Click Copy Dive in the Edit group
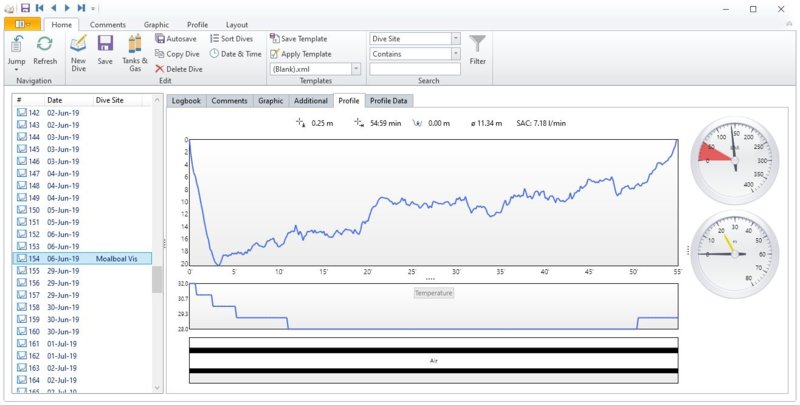Image resolution: width=800 pixels, height=406 pixels. click(178, 54)
